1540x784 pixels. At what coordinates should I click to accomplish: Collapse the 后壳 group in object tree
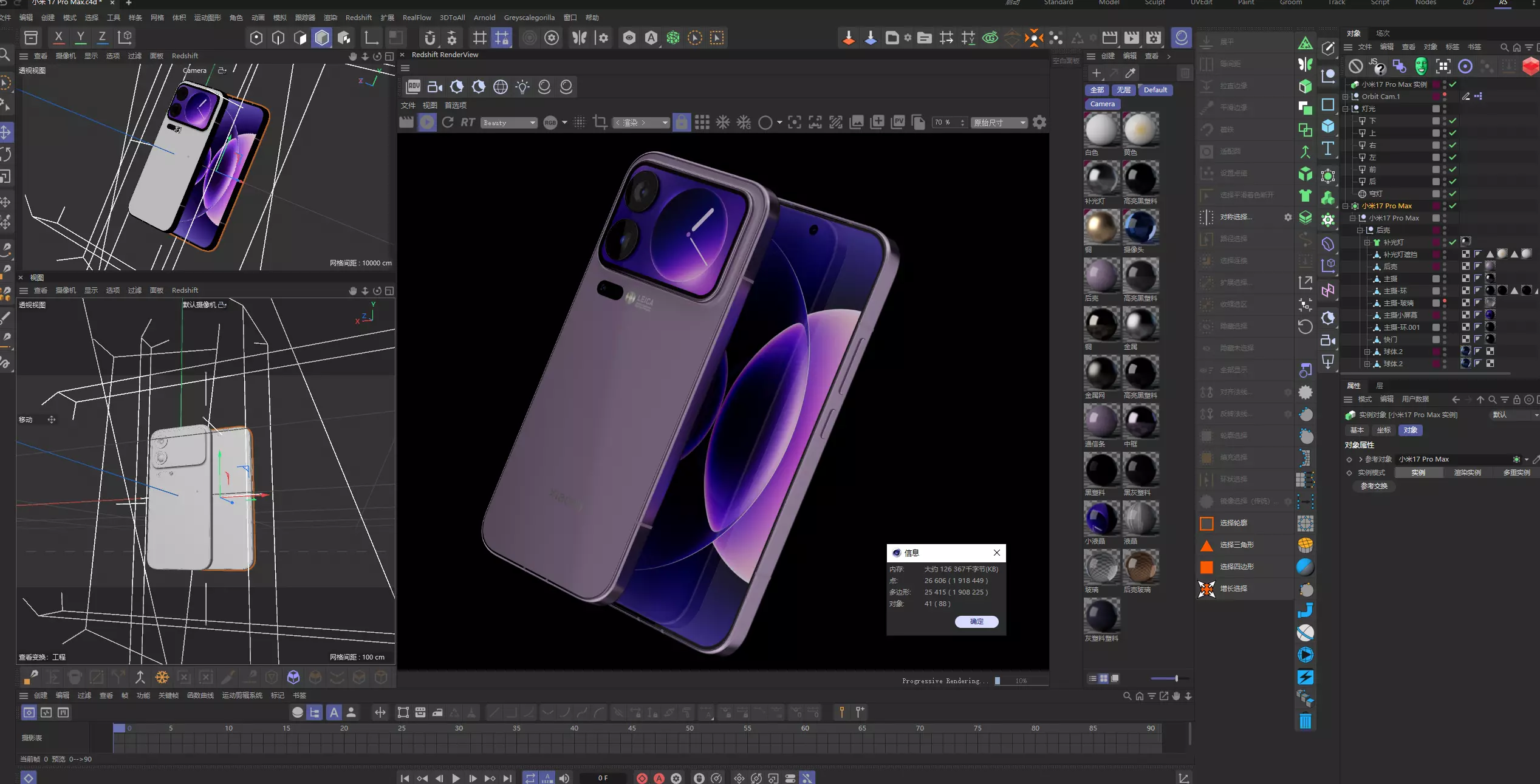click(x=1360, y=230)
